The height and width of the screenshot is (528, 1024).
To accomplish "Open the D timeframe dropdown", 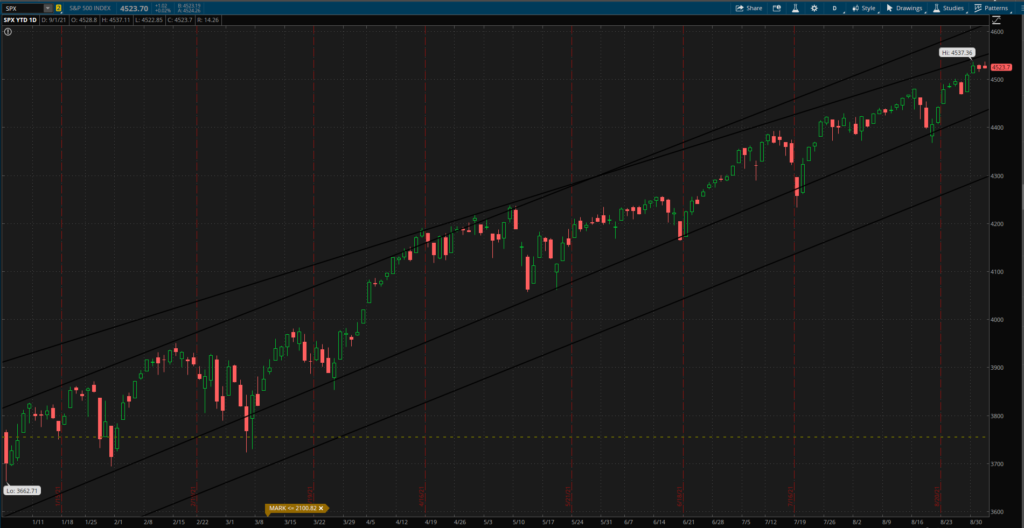I will [x=835, y=8].
